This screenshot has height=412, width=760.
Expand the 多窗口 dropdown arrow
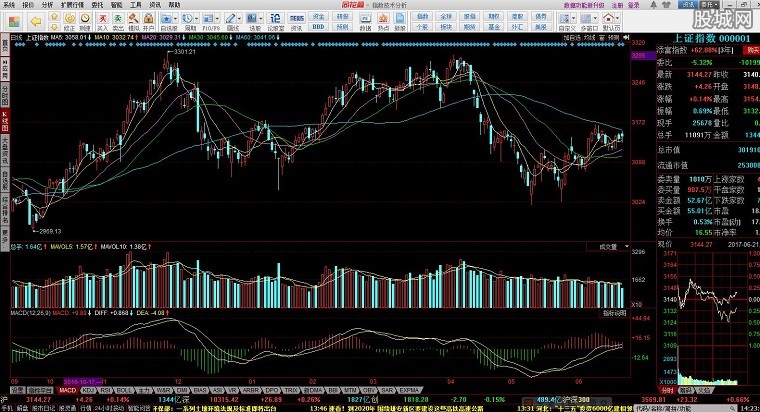click(x=596, y=18)
